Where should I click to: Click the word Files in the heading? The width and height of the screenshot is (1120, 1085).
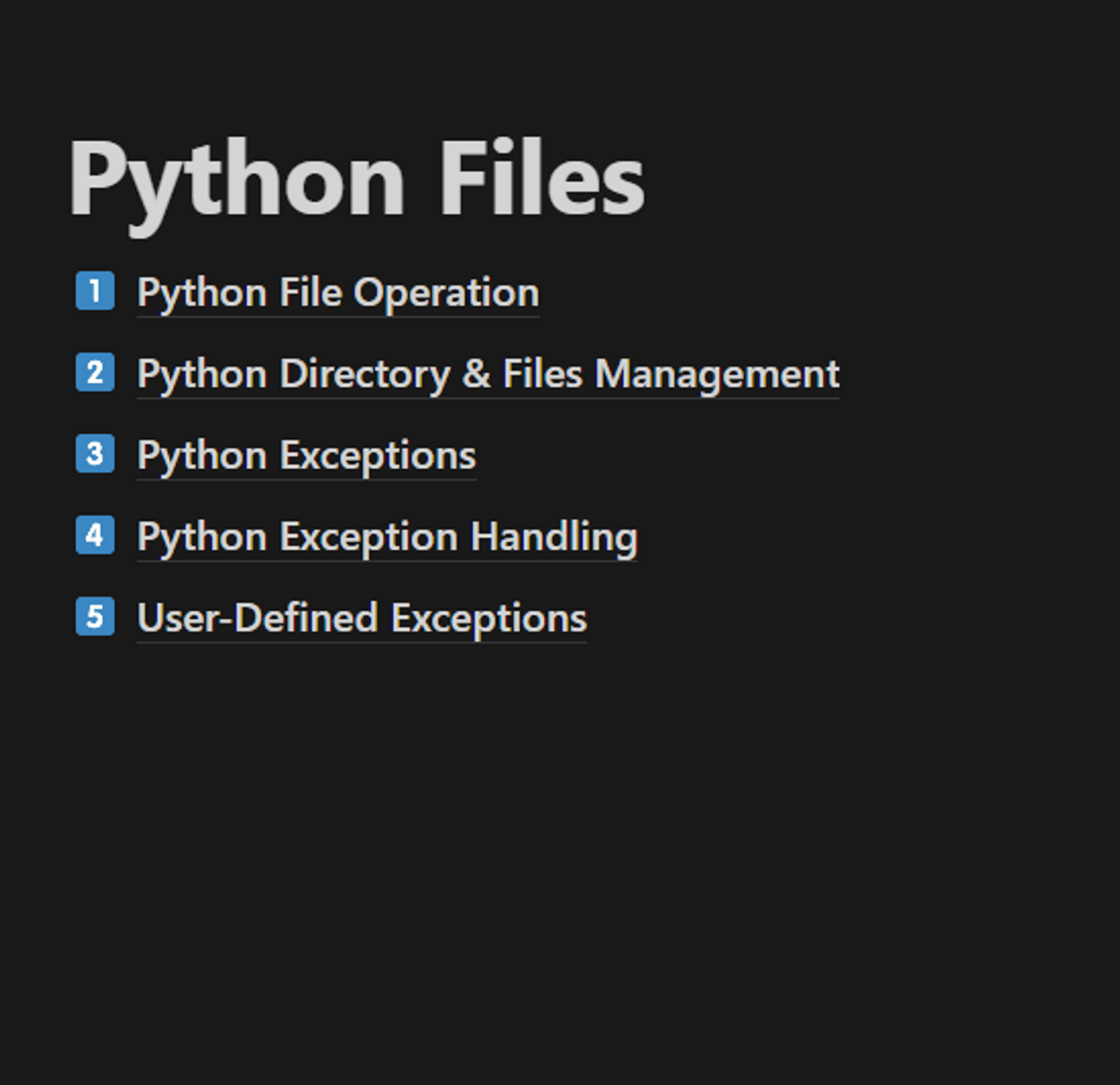[x=541, y=179]
